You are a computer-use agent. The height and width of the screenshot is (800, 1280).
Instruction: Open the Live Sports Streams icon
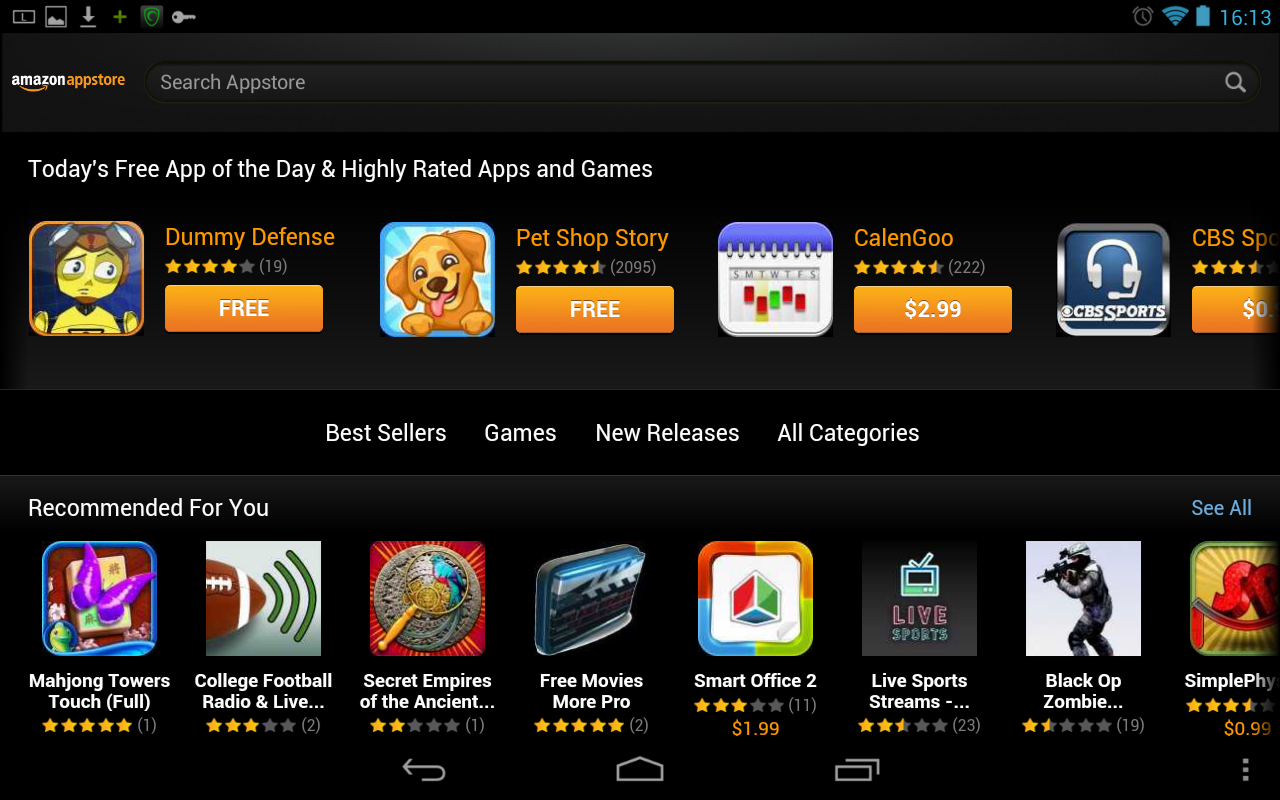pos(919,599)
